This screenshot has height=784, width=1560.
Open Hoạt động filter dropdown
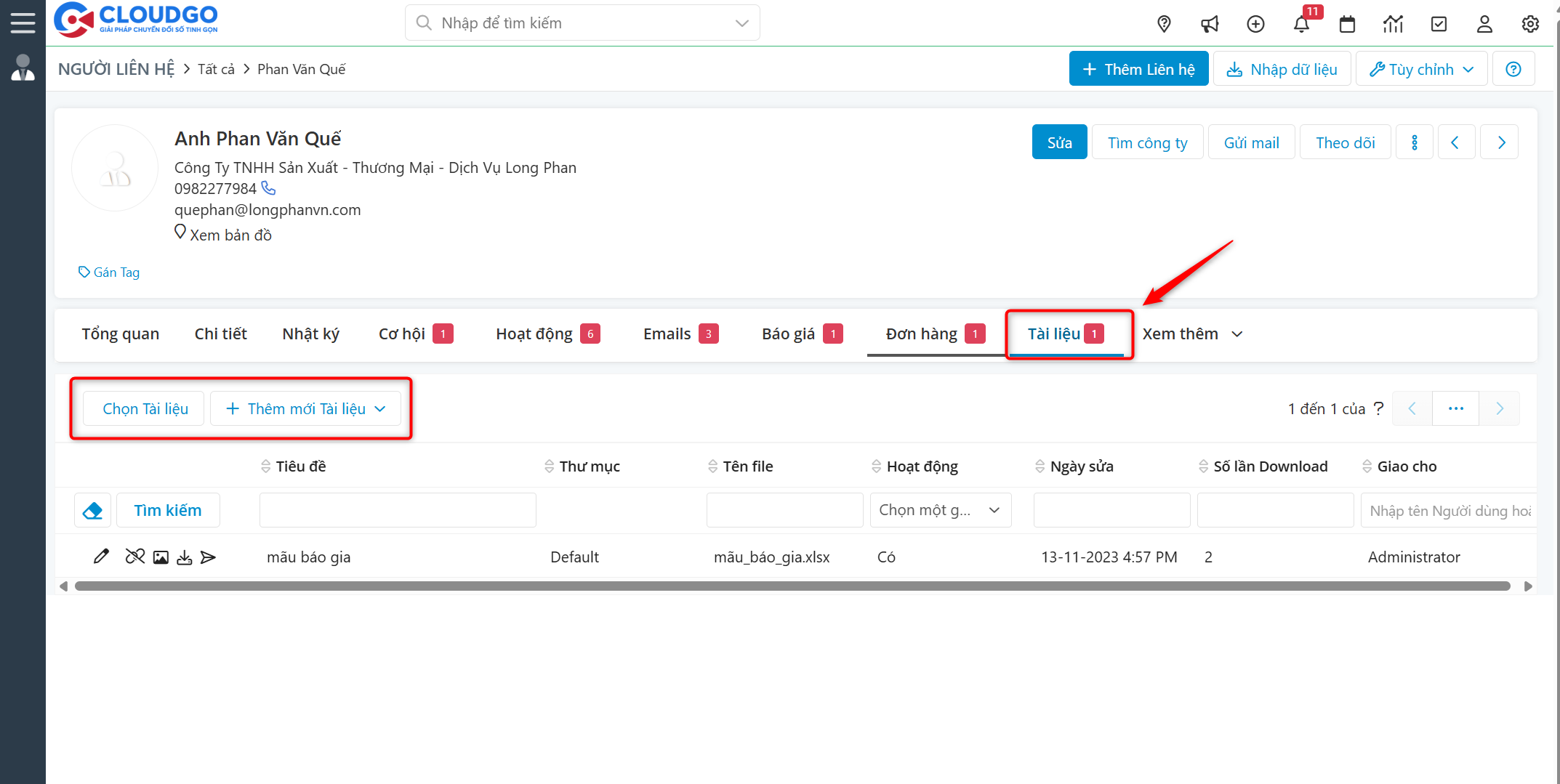pos(940,511)
